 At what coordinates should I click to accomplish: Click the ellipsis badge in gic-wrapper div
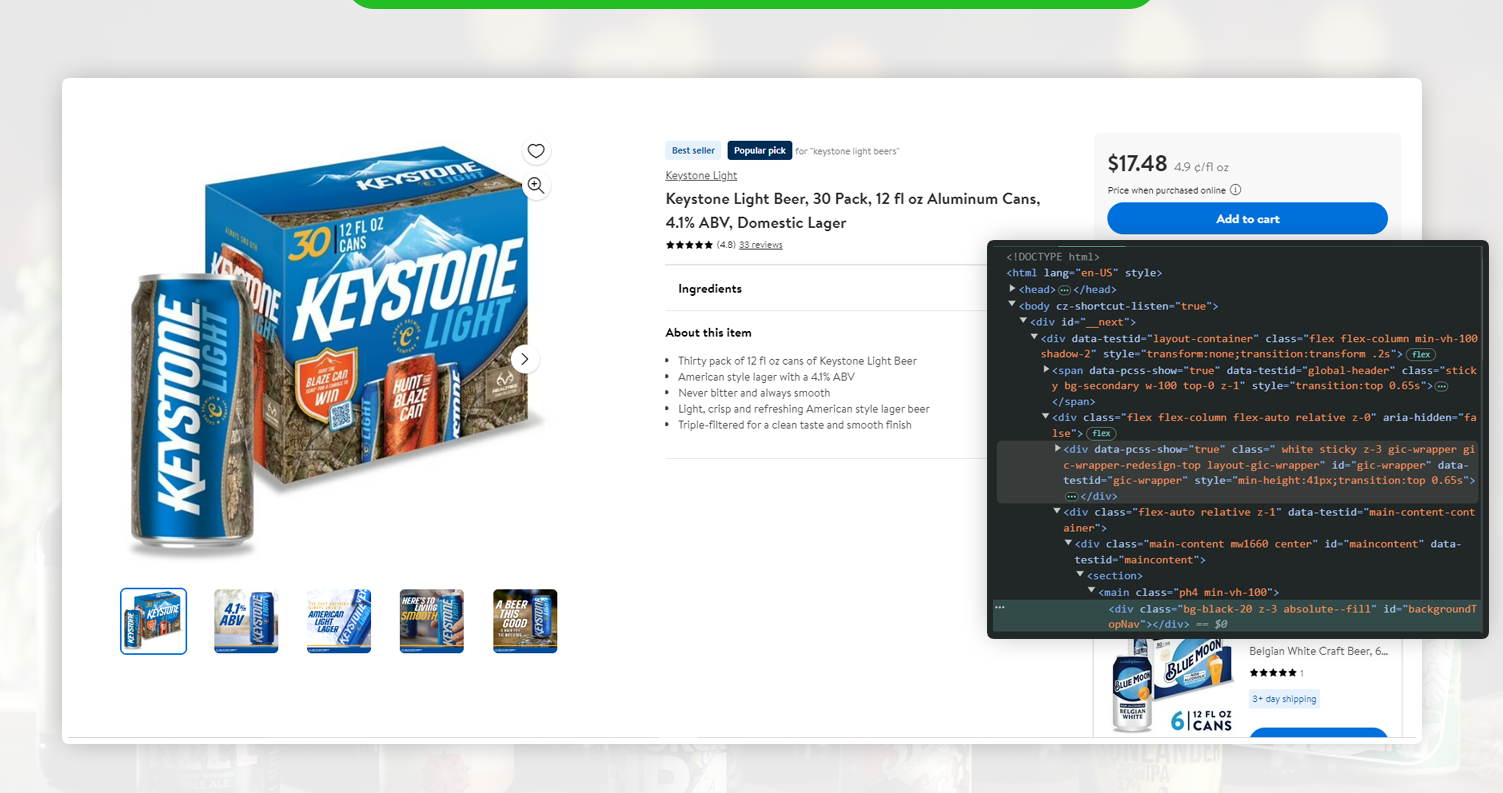point(1071,496)
